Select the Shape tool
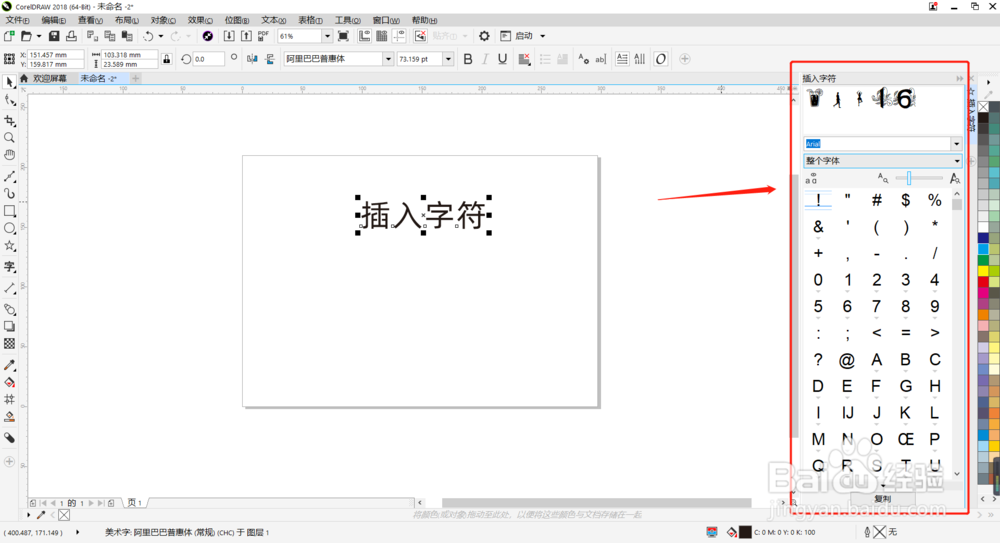The image size is (1000, 543). click(9, 100)
